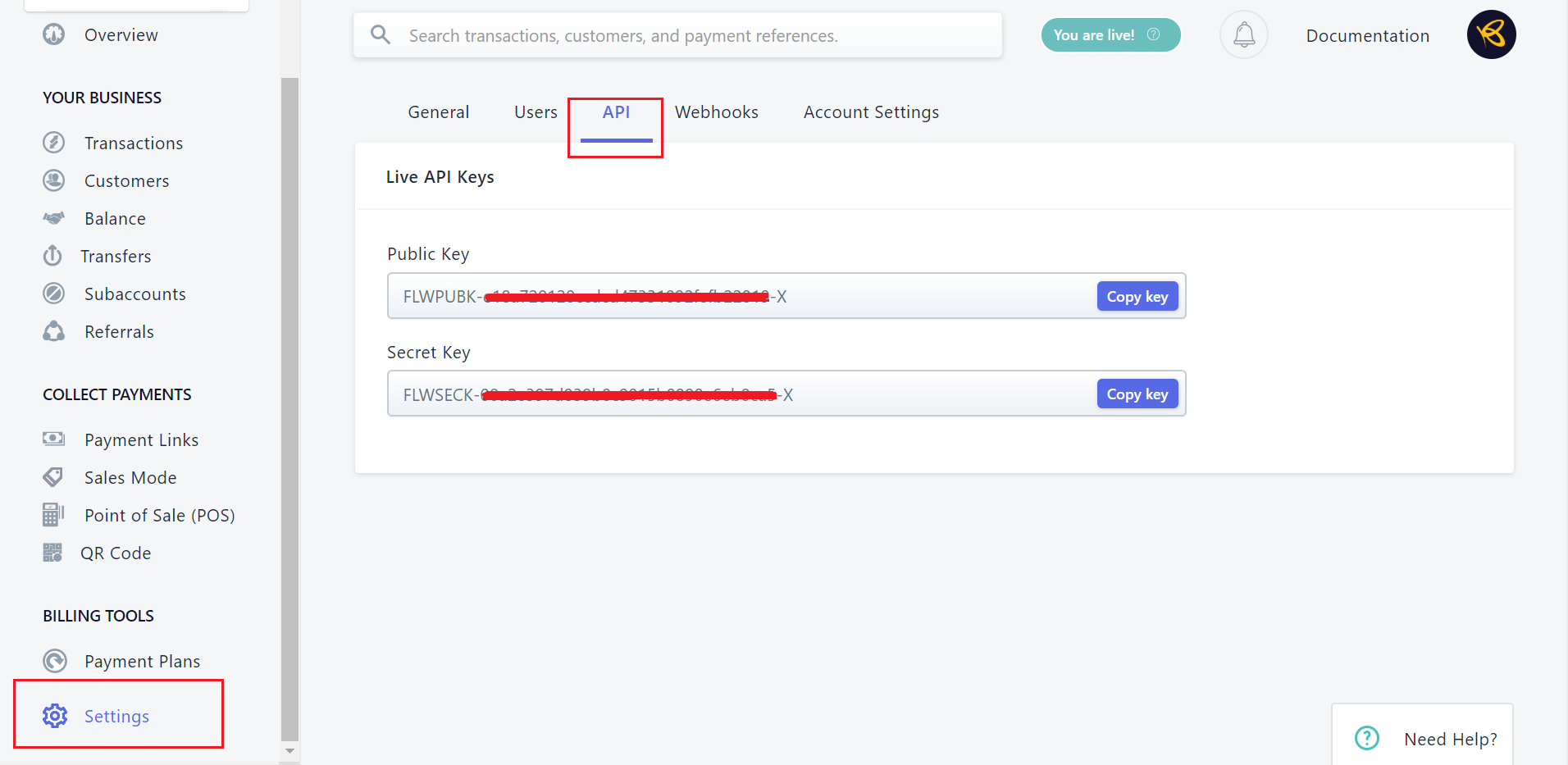Open Transfers page
Image resolution: width=1568 pixels, height=765 pixels.
point(116,256)
